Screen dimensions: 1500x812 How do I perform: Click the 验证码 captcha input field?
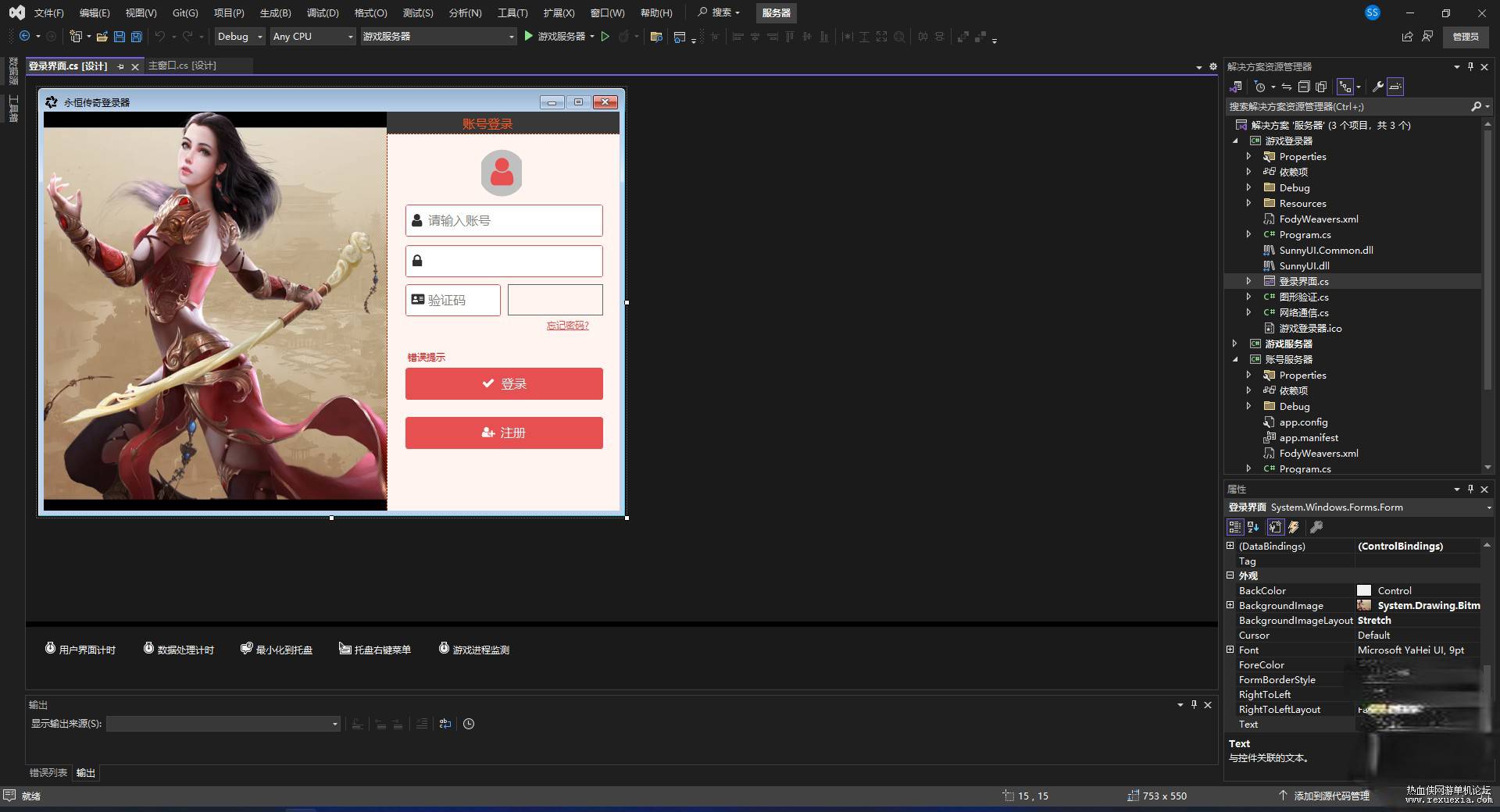pyautogui.click(x=453, y=300)
